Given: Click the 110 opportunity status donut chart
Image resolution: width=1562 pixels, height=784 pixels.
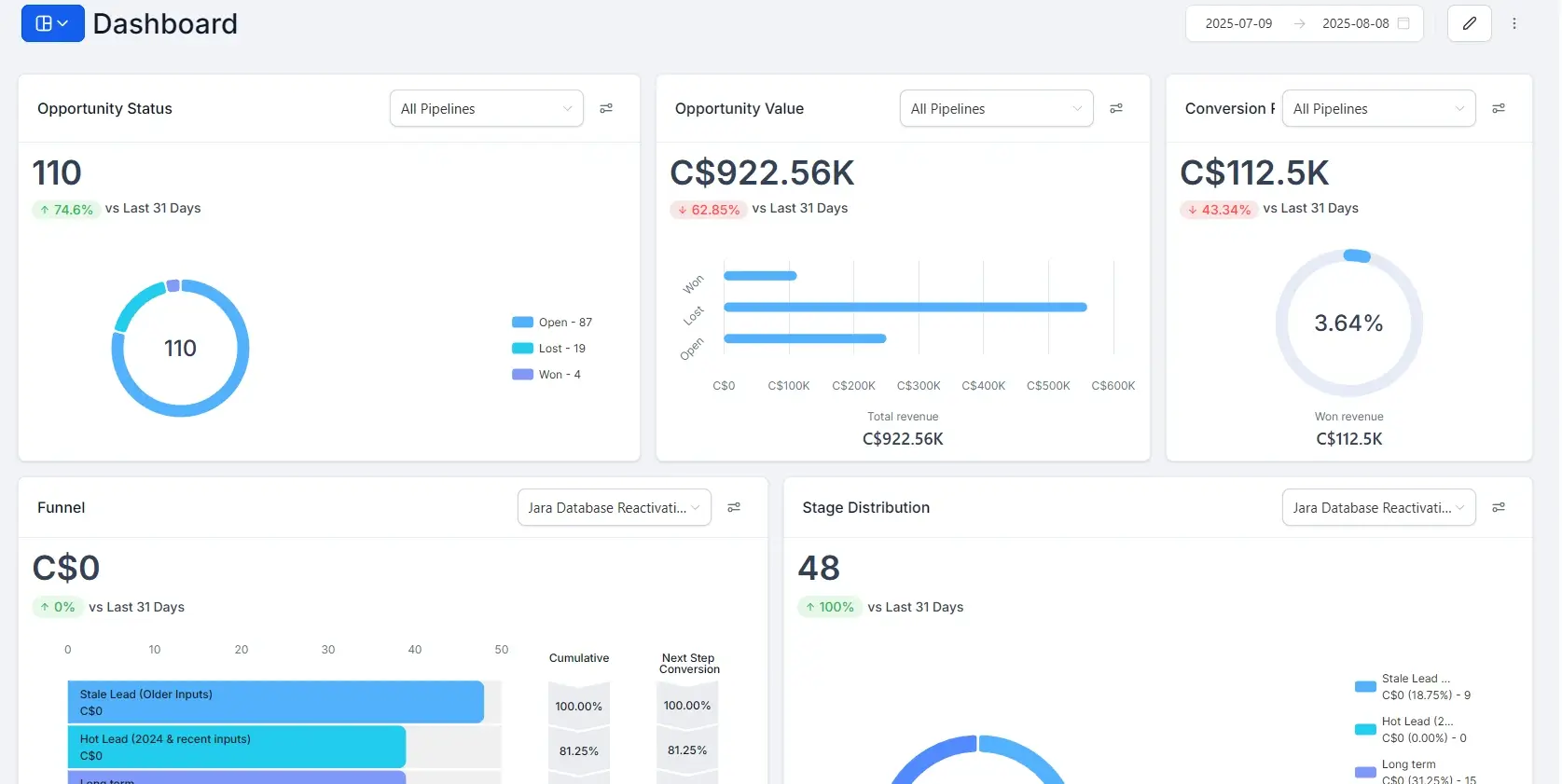Looking at the screenshot, I should point(180,348).
